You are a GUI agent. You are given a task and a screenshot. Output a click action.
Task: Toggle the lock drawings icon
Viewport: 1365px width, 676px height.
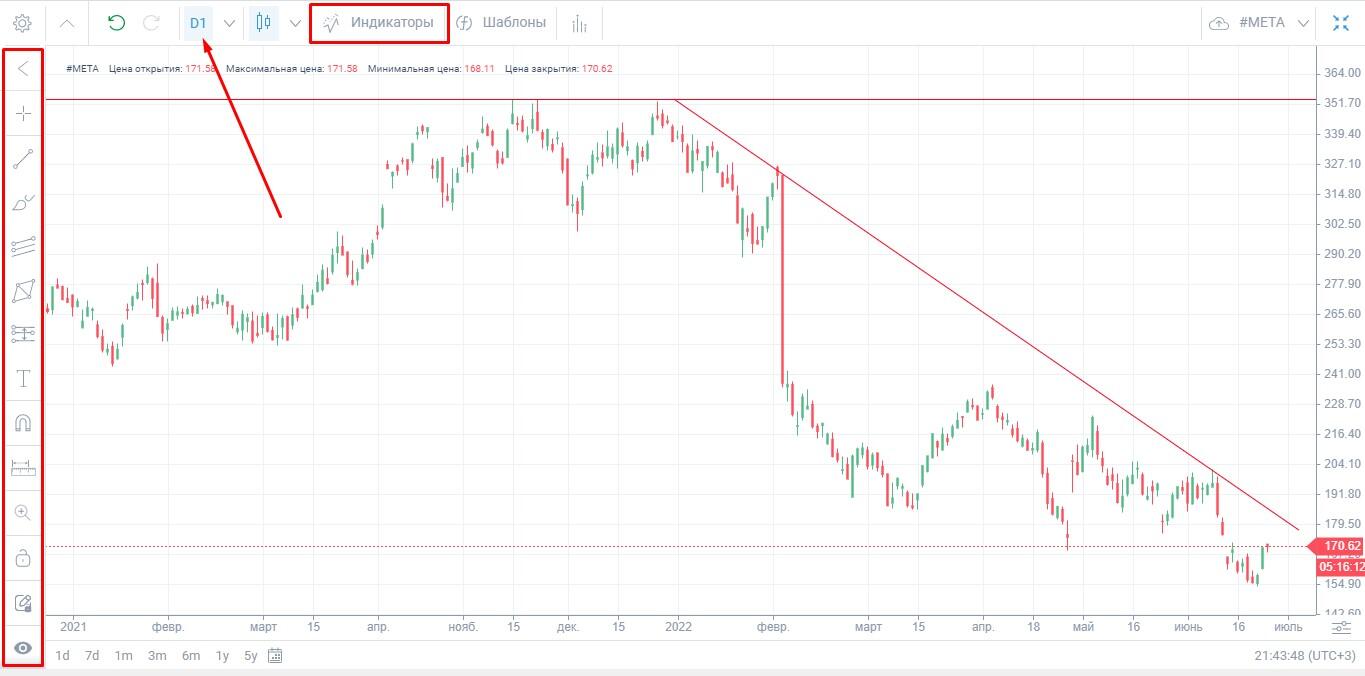pyautogui.click(x=23, y=557)
